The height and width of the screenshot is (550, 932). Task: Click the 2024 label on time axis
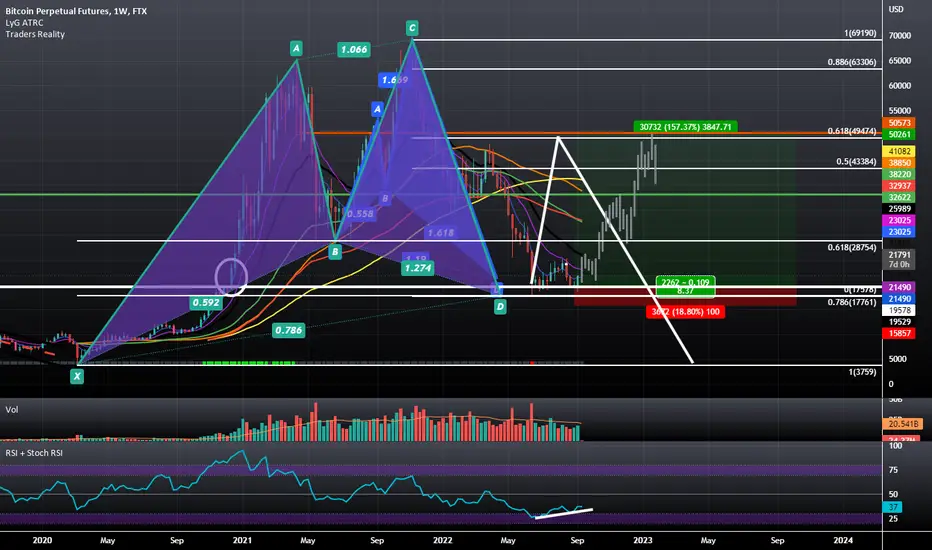pyautogui.click(x=843, y=540)
